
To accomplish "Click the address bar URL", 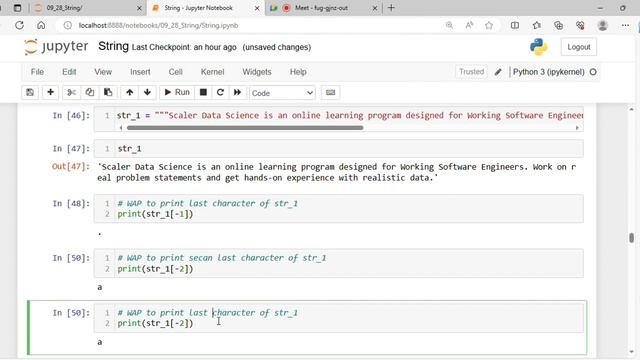I will tap(158, 25).
